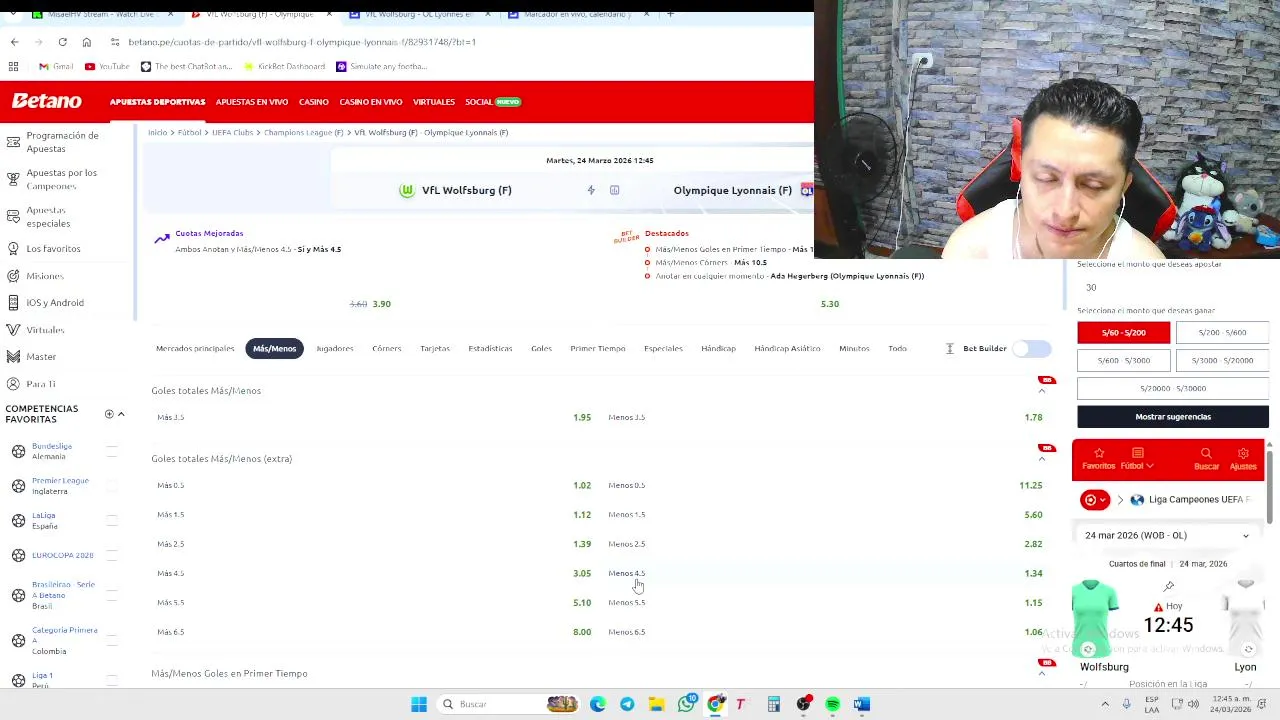Open Casino en Vivo menu

click(x=371, y=102)
